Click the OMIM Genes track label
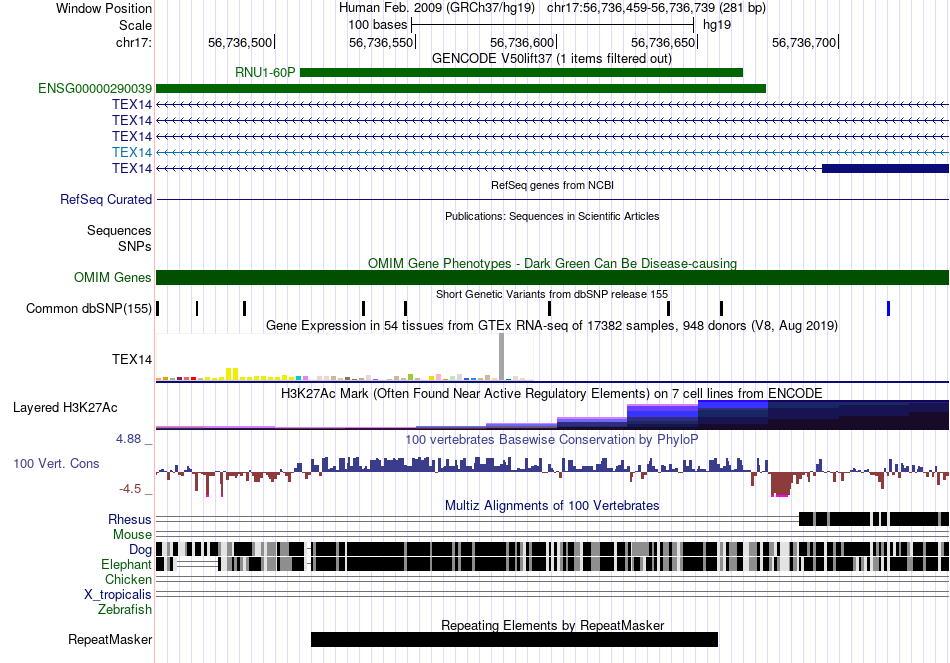Viewport: 950px width, 663px height. coord(112,278)
